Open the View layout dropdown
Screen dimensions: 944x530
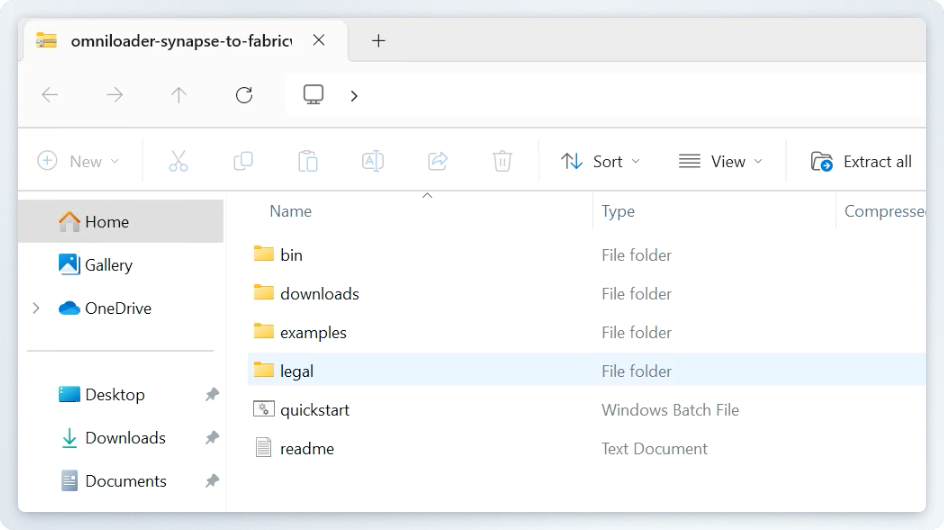pos(720,161)
